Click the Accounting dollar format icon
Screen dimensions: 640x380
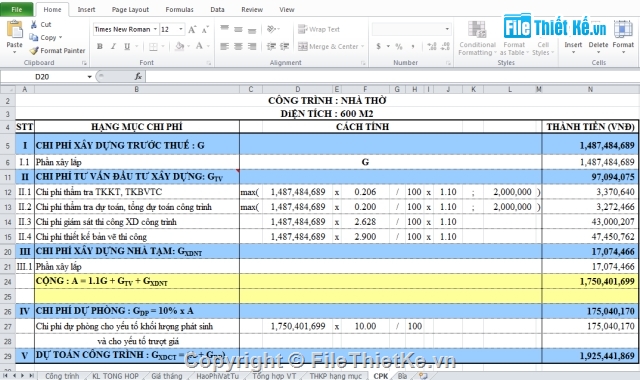[x=379, y=47]
